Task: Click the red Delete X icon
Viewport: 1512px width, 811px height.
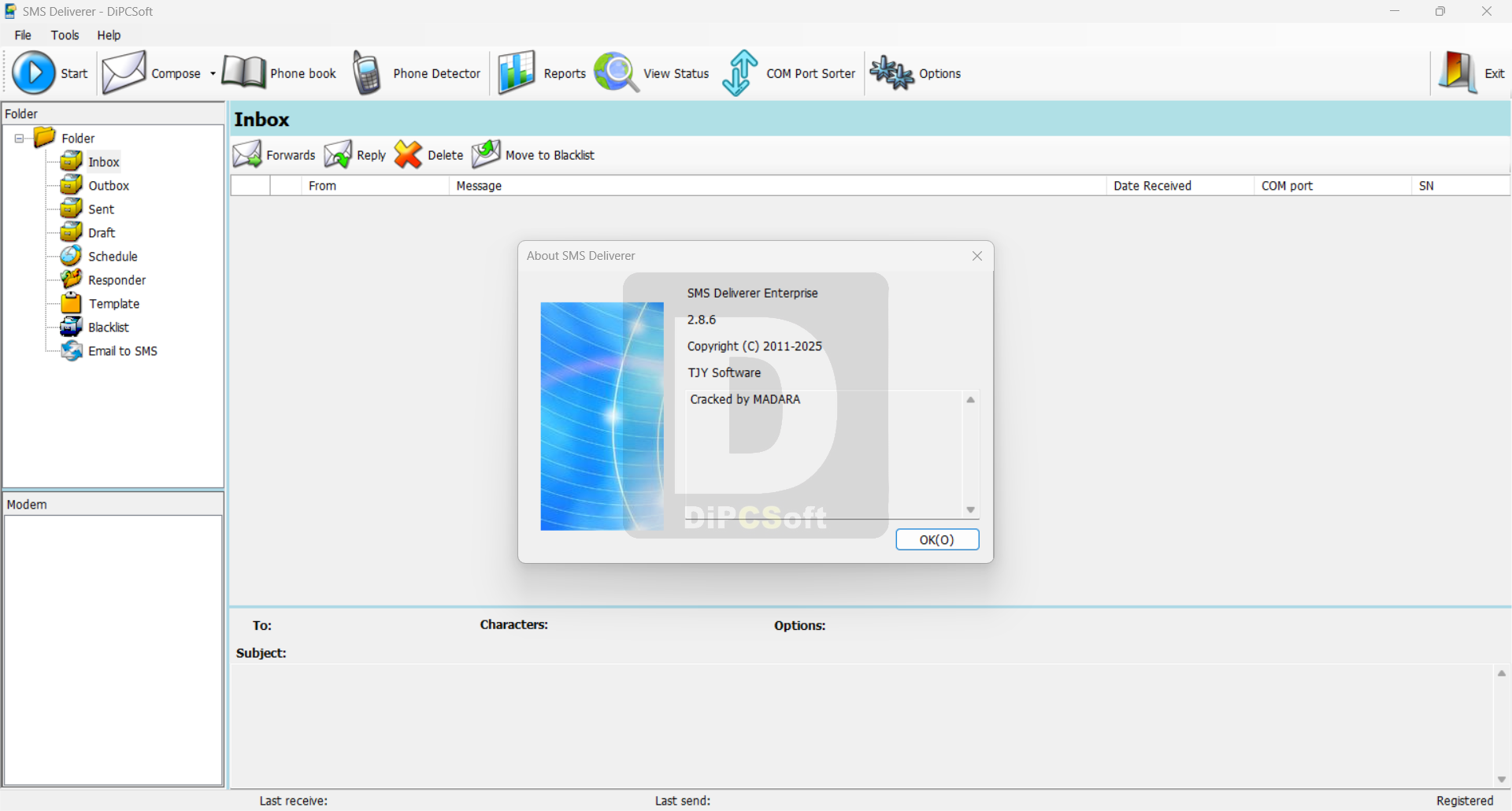Action: point(408,154)
